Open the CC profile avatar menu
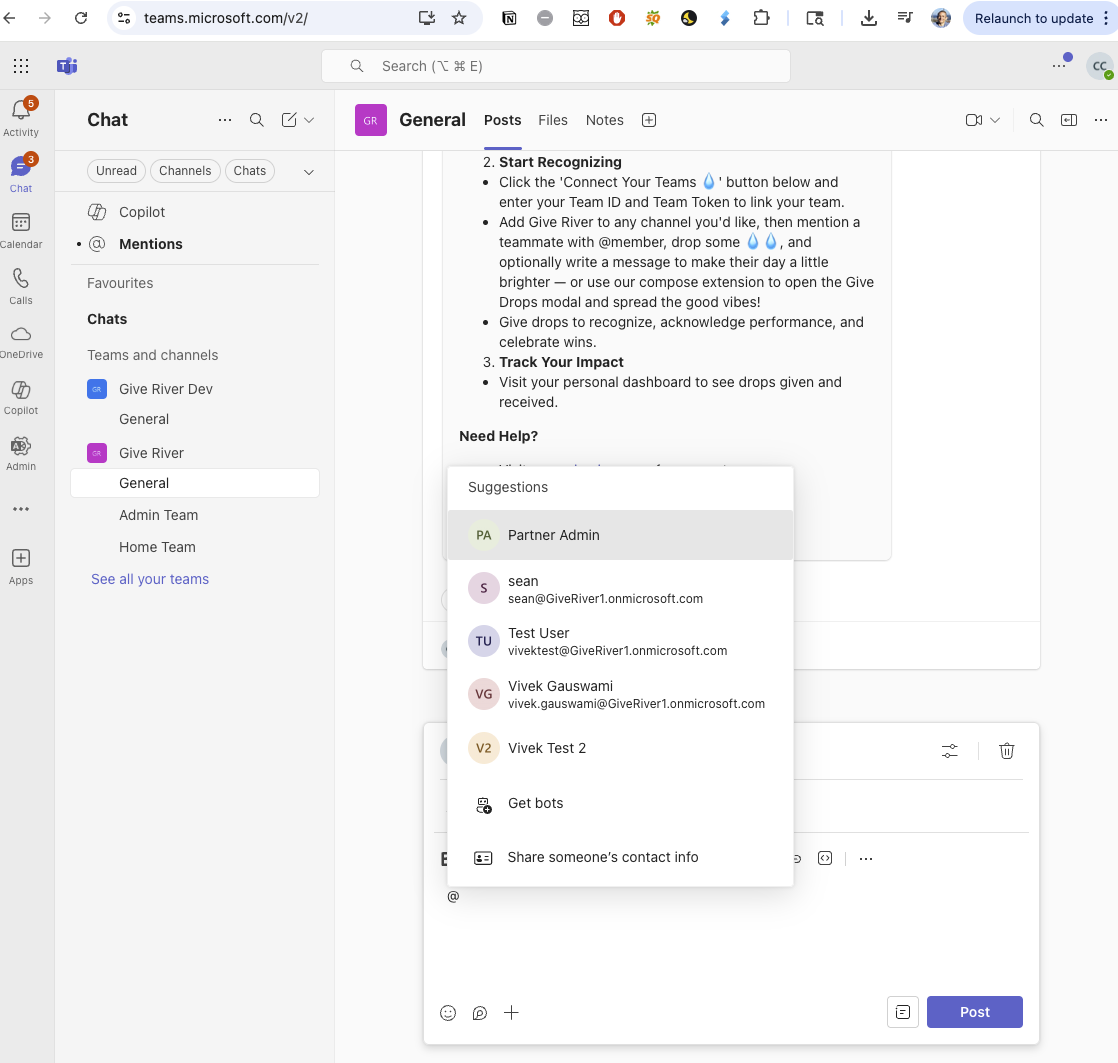 coord(1099,66)
